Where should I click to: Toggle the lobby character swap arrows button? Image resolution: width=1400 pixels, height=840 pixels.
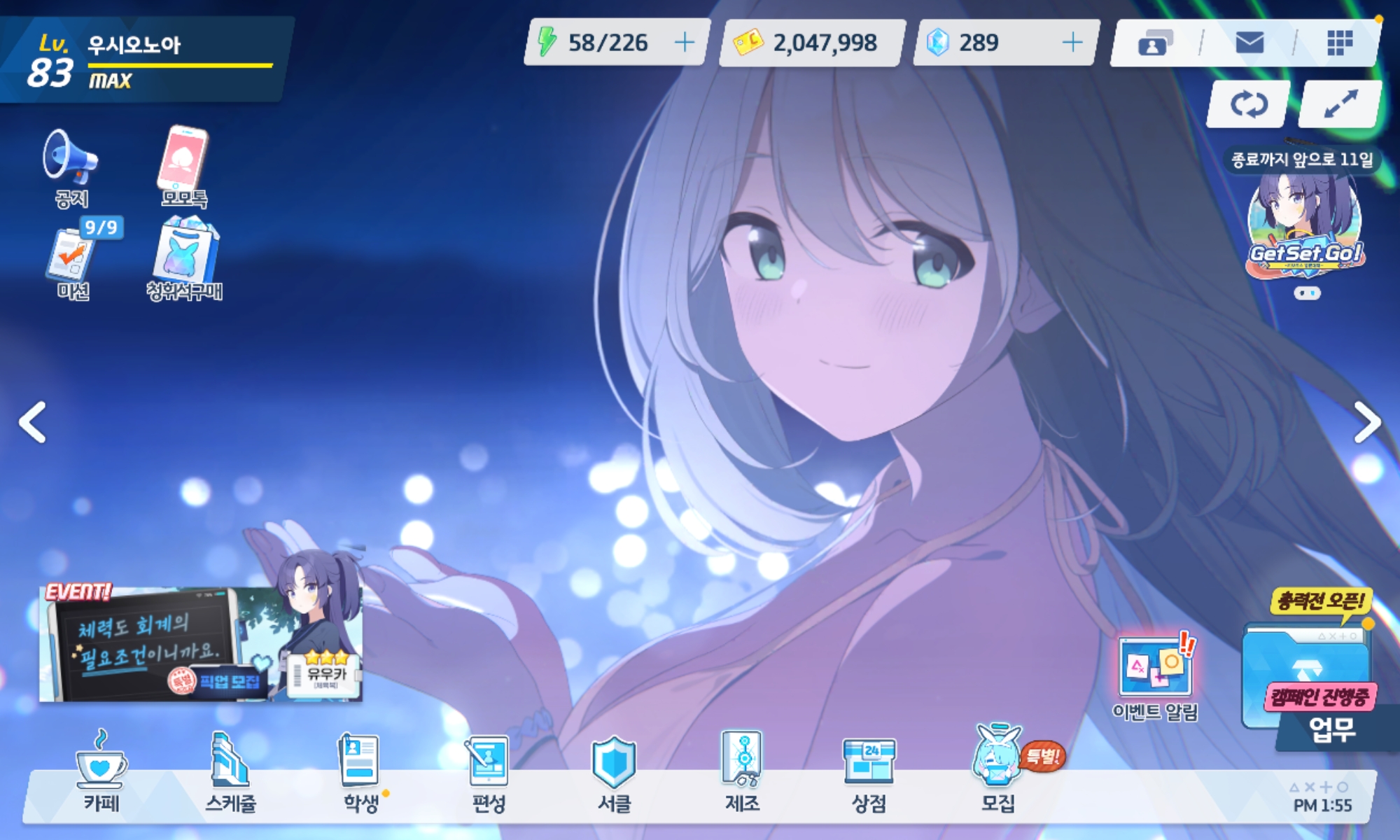coord(1249,105)
